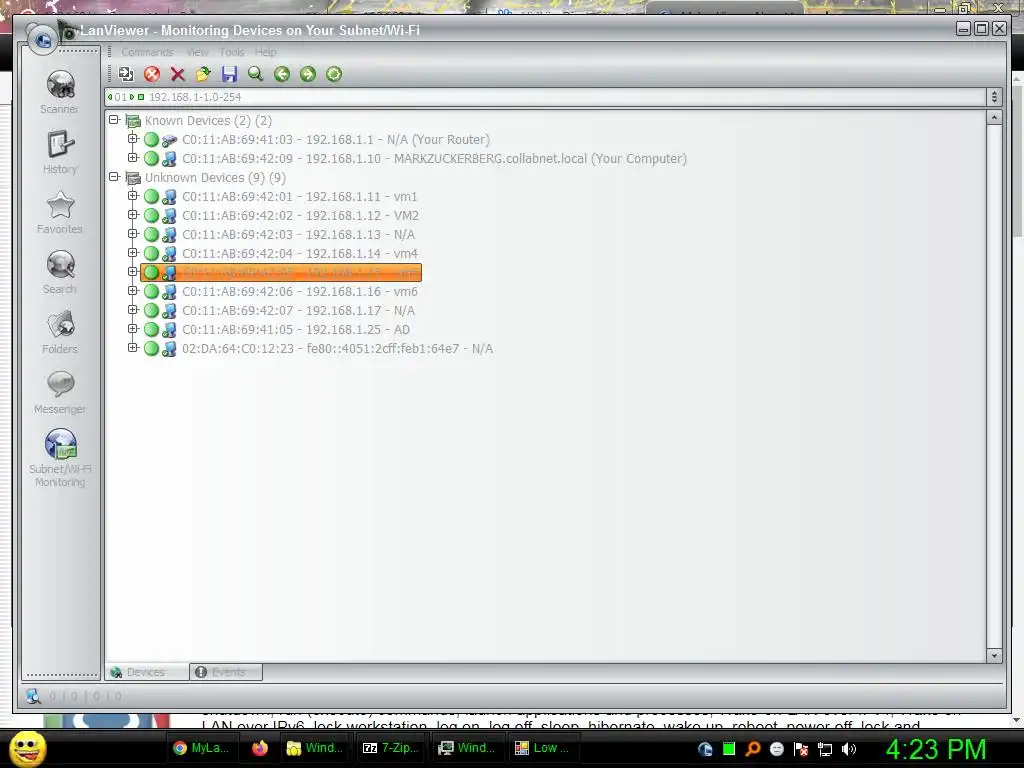Click the red X delete toolbar icon

pos(178,74)
